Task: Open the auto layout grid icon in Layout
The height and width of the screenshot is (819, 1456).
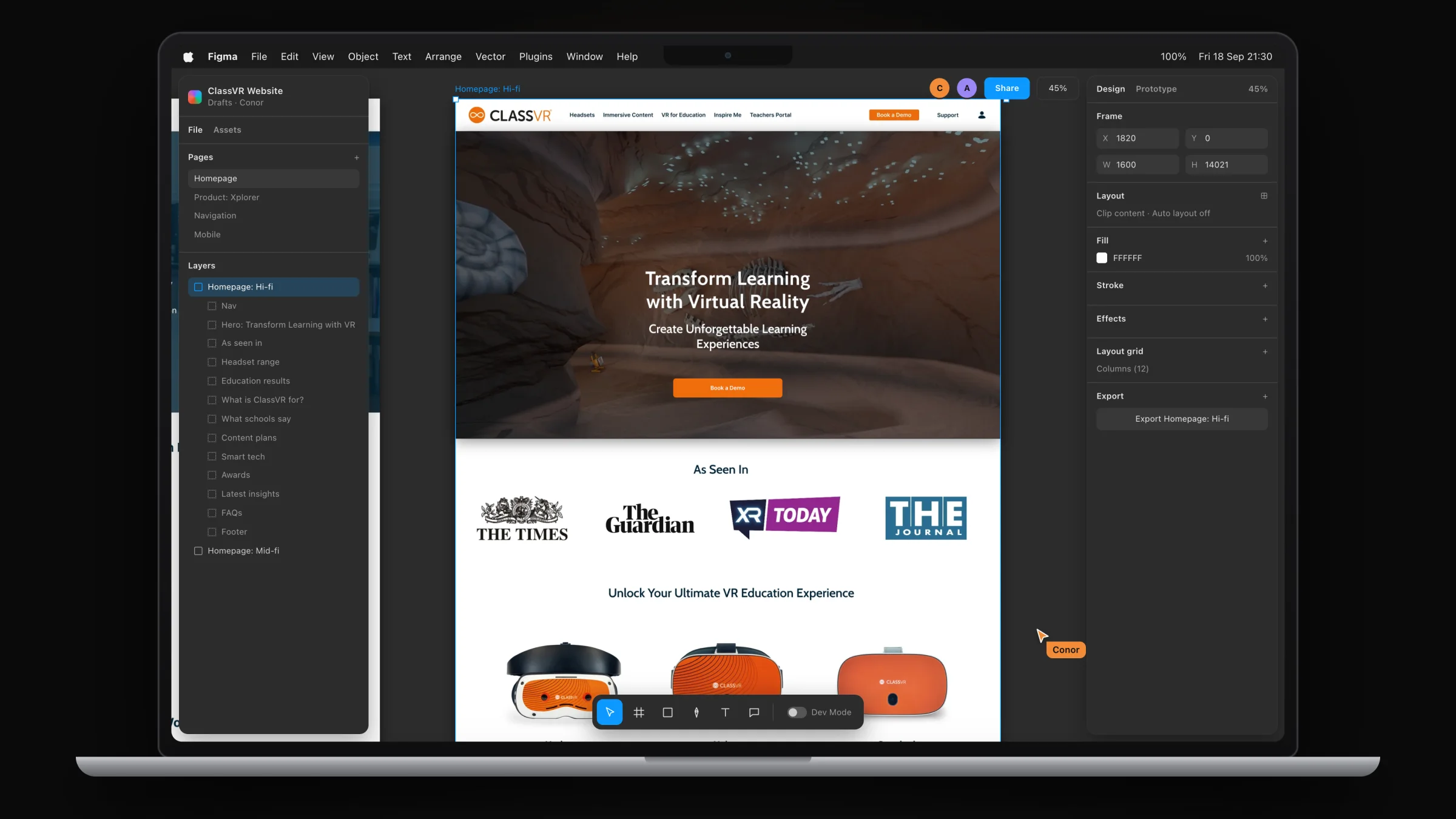Action: pyautogui.click(x=1264, y=196)
